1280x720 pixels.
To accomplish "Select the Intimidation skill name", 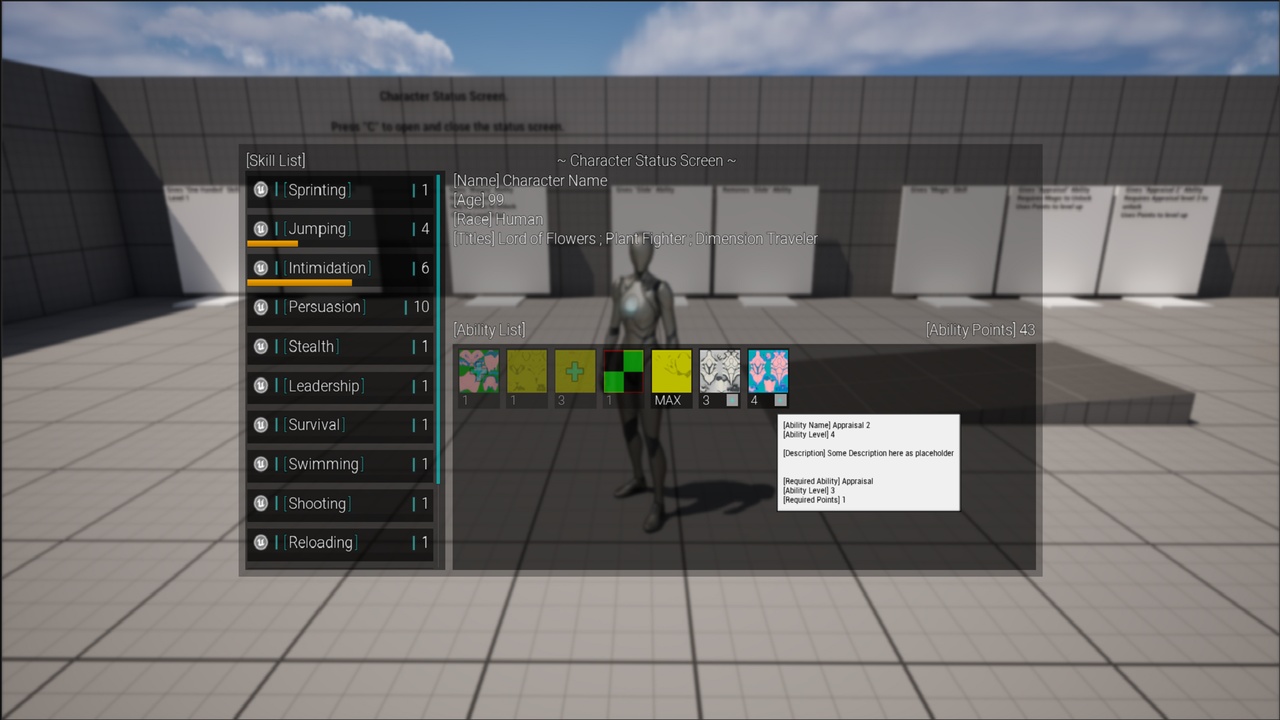I will pos(327,268).
